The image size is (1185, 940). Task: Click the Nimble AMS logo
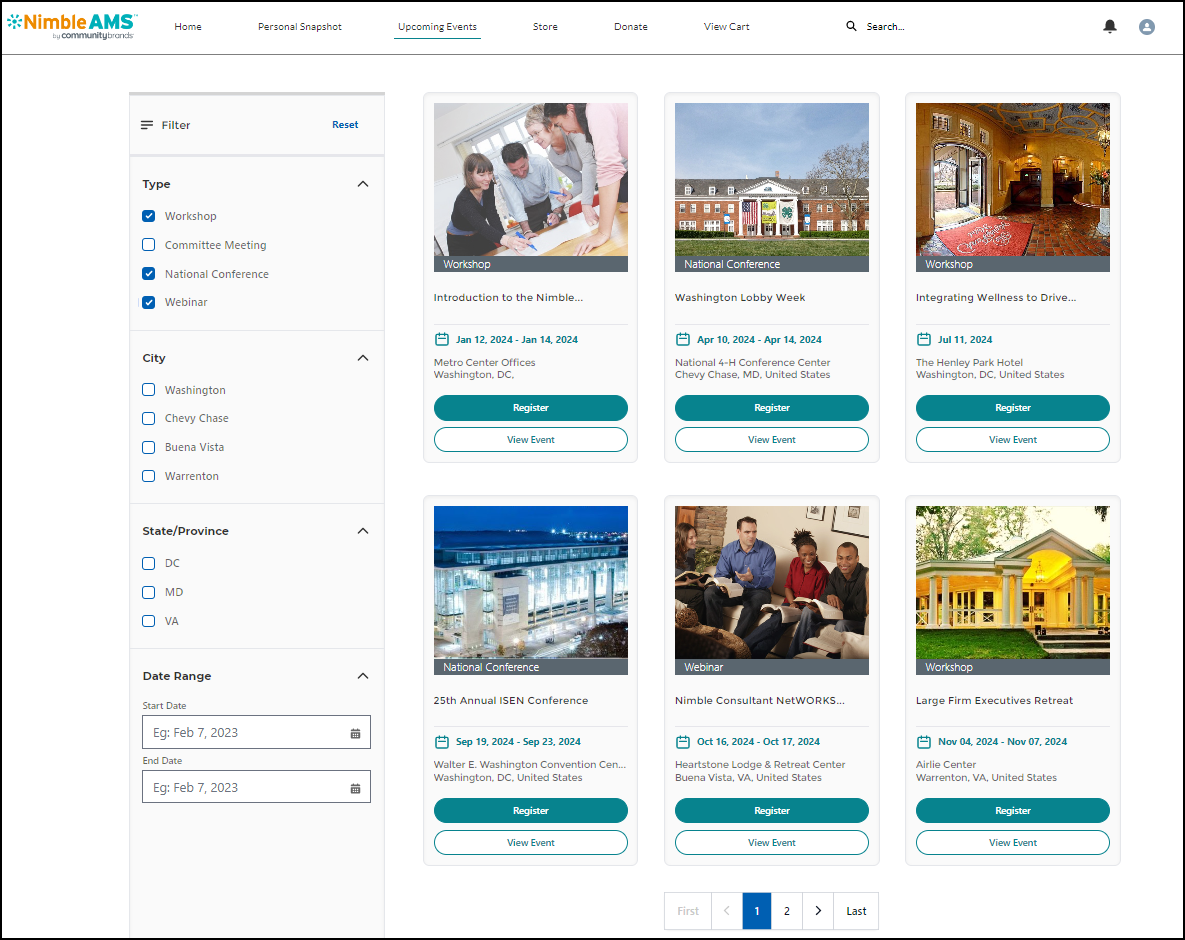coord(71,26)
